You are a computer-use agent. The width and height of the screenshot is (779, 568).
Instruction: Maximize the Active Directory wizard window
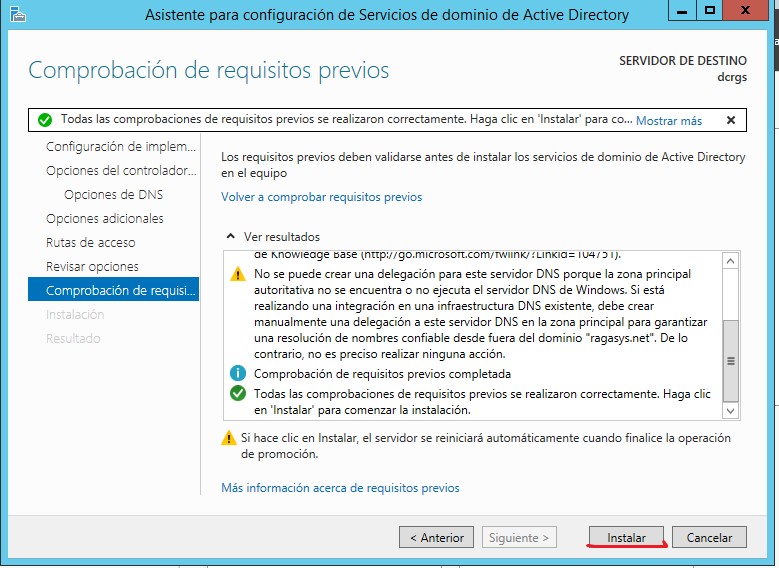[710, 10]
